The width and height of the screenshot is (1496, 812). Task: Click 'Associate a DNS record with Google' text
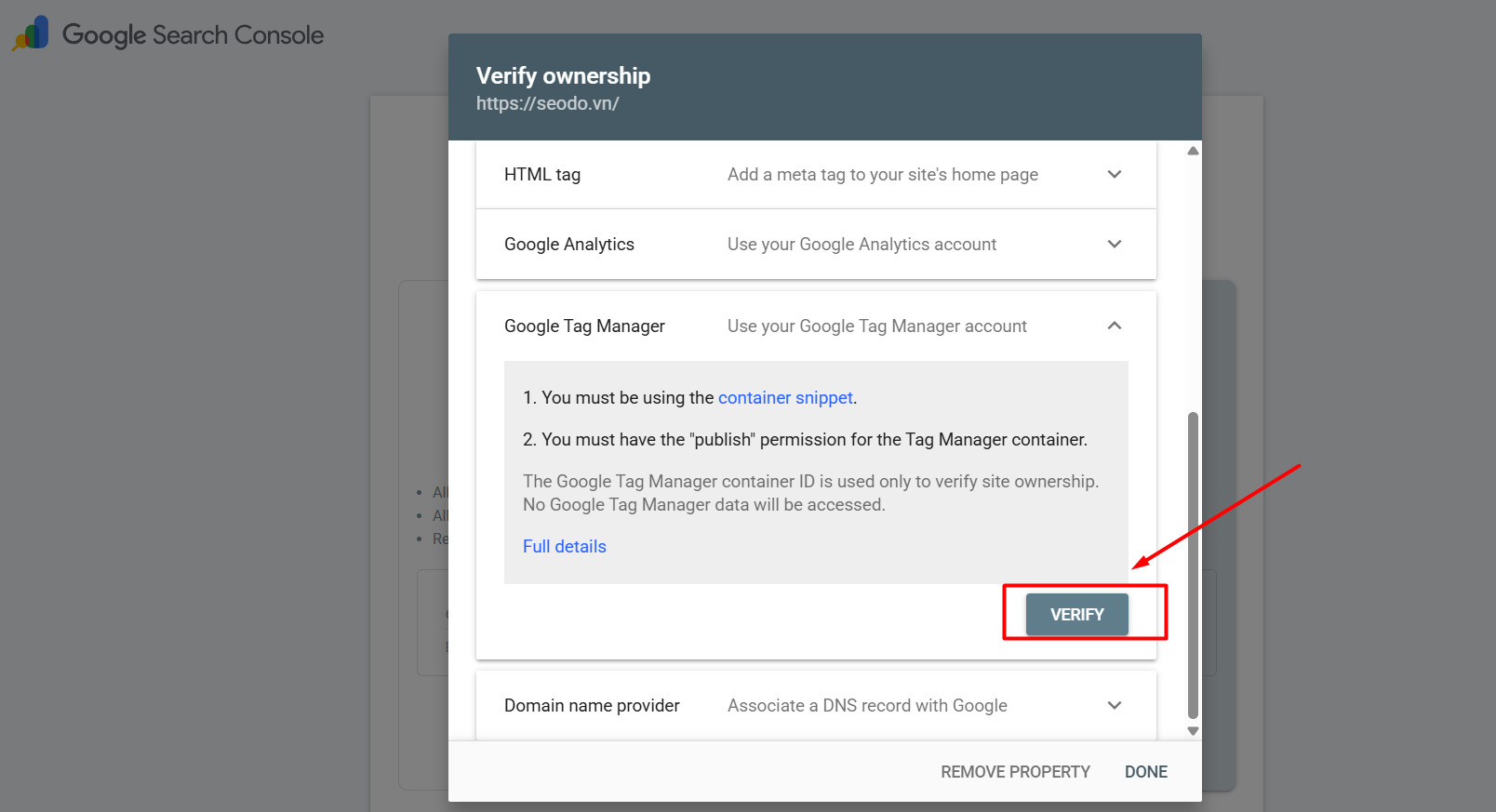[x=867, y=705]
